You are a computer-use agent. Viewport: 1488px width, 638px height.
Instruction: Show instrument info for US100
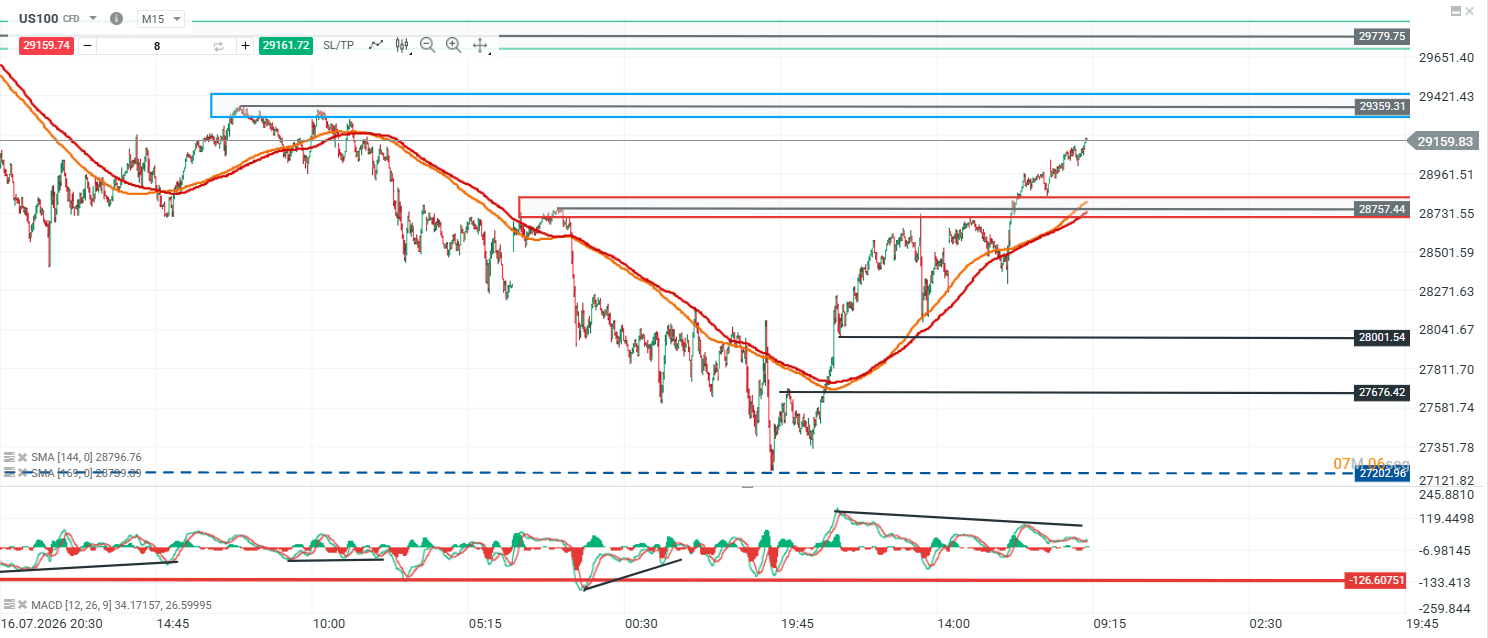(117, 19)
